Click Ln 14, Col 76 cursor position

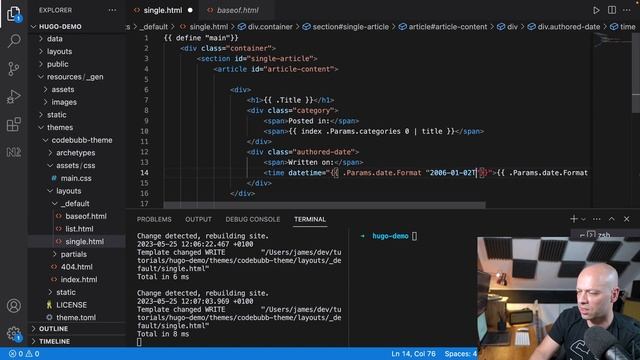point(413,354)
